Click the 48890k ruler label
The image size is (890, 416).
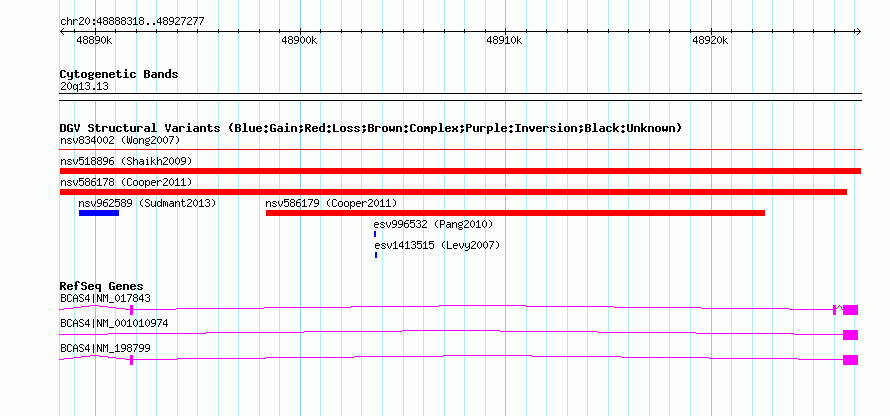[94, 41]
